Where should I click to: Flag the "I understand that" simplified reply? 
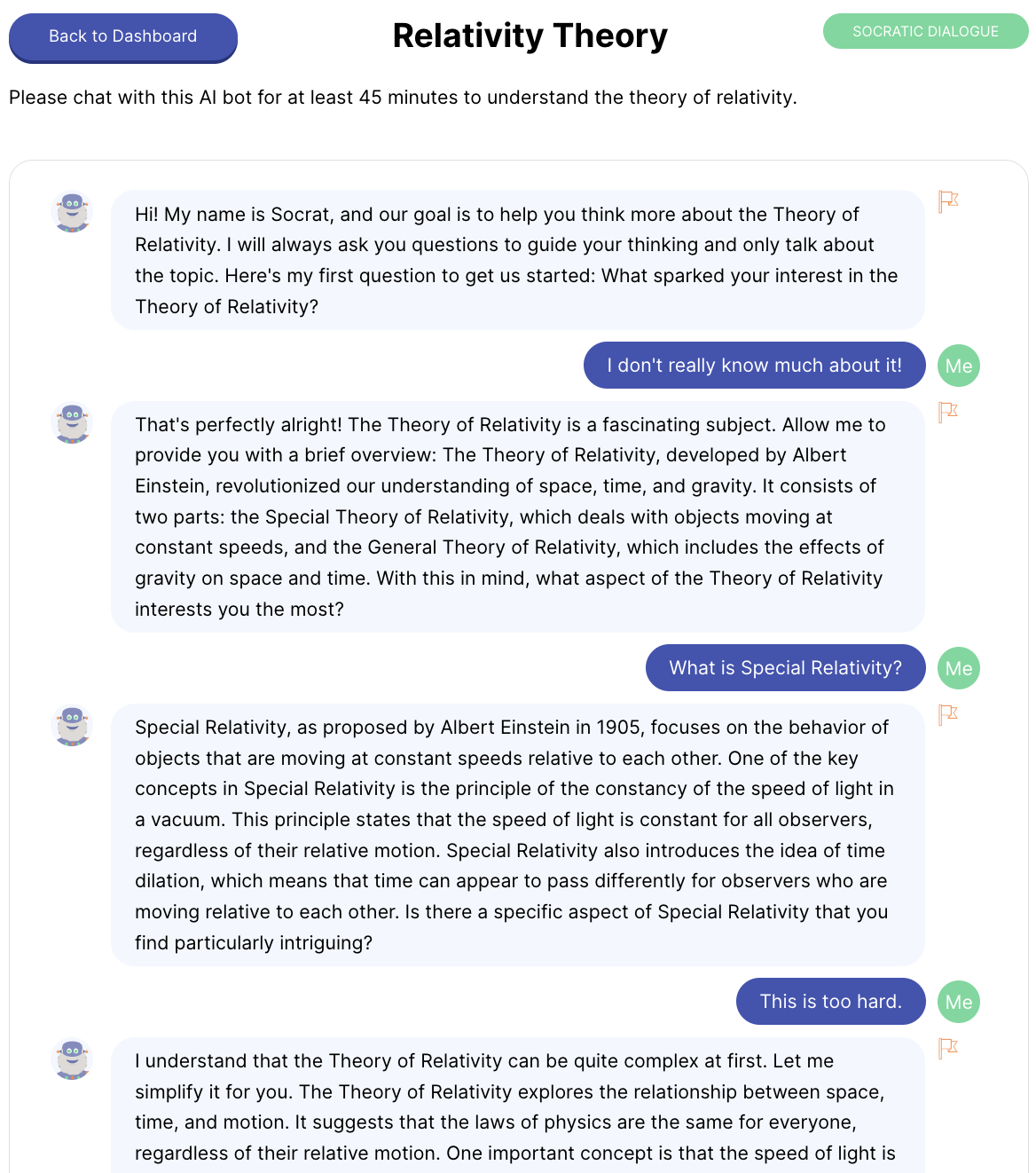coord(948,1048)
